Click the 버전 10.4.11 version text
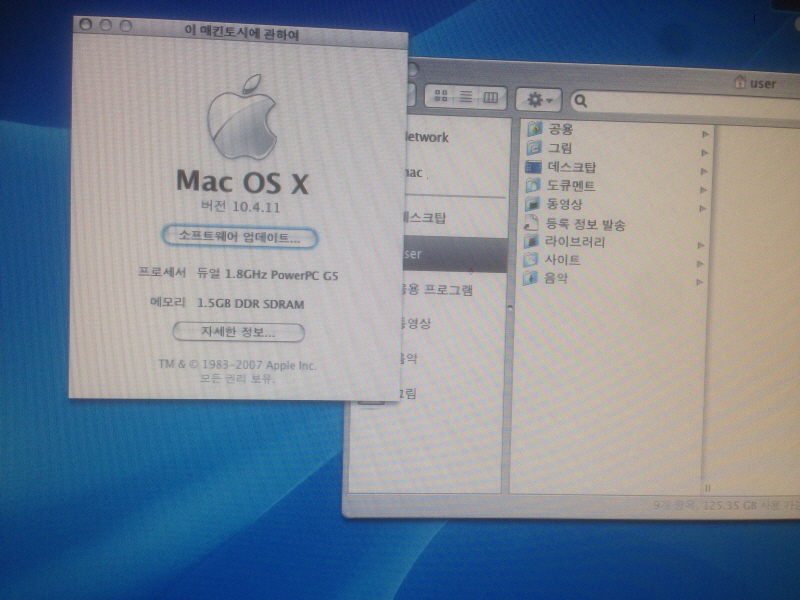The image size is (800, 600). (x=239, y=207)
